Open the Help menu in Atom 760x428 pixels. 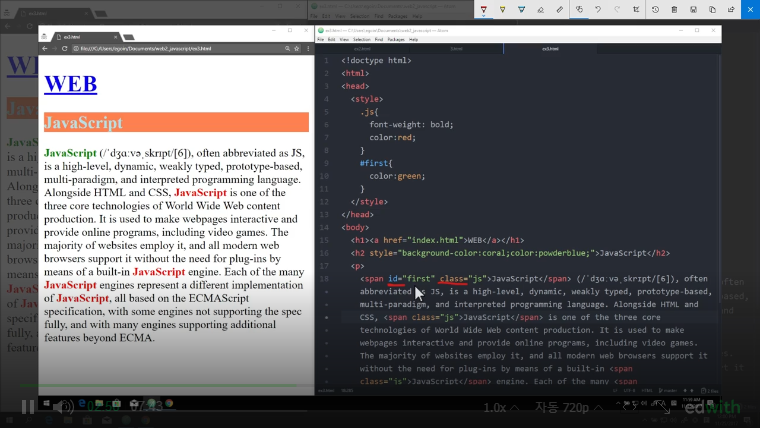[x=413, y=39]
